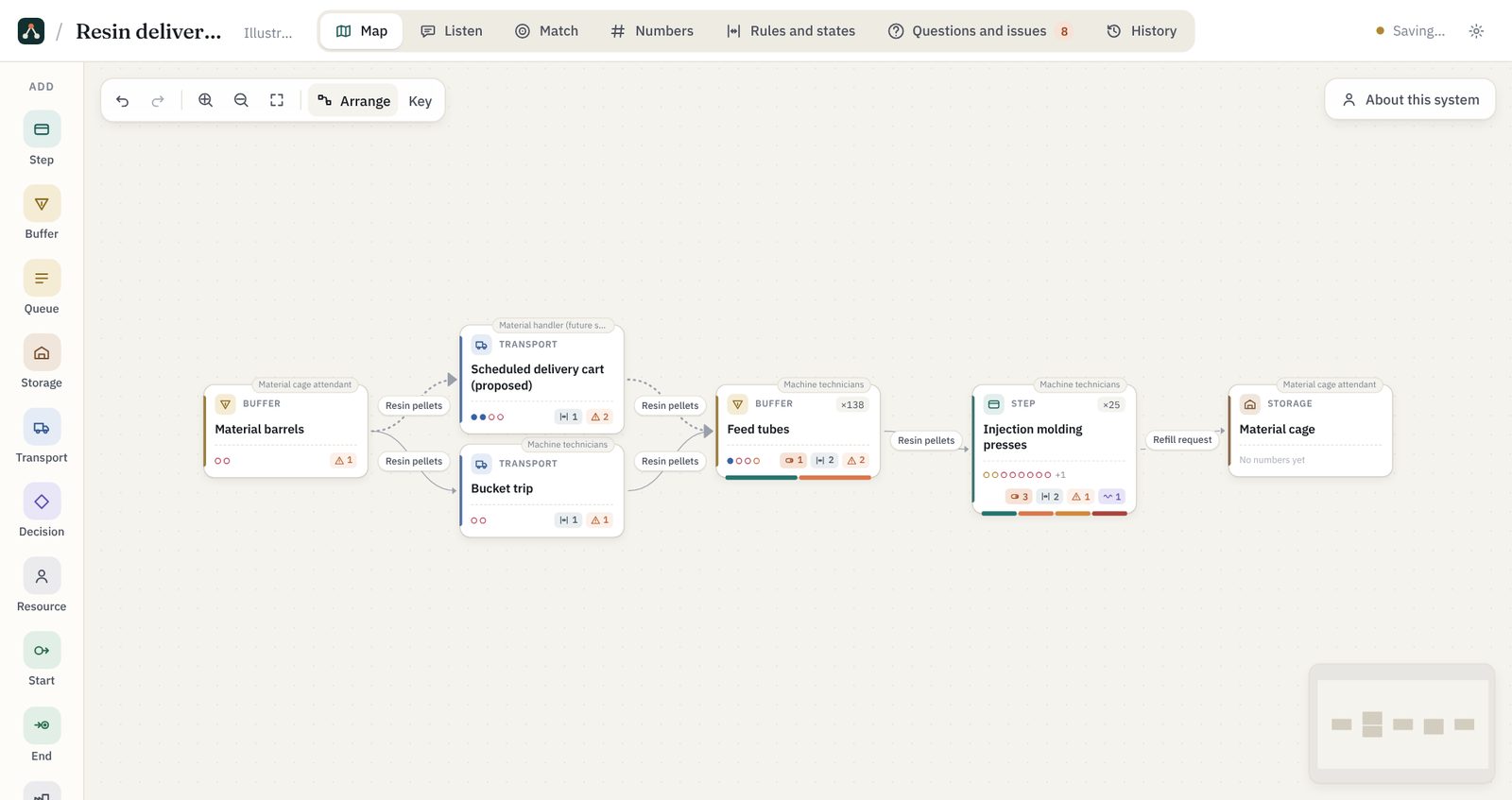Zoom in on the map canvas
1512x800 pixels.
click(x=205, y=100)
